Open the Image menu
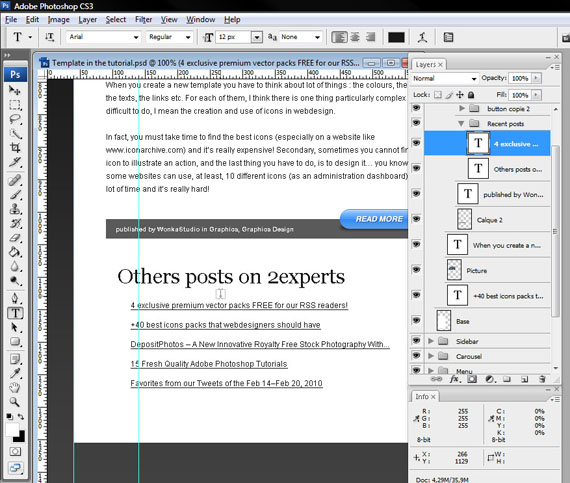Image resolution: width=570 pixels, height=483 pixels. (x=59, y=20)
